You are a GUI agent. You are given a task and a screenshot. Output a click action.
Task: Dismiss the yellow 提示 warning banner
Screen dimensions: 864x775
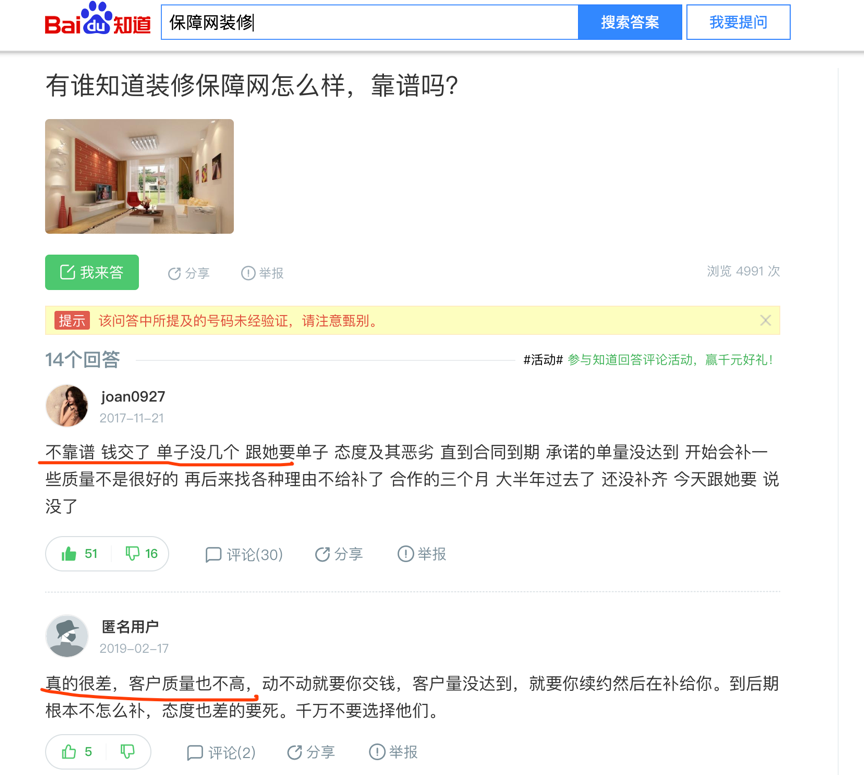765,320
